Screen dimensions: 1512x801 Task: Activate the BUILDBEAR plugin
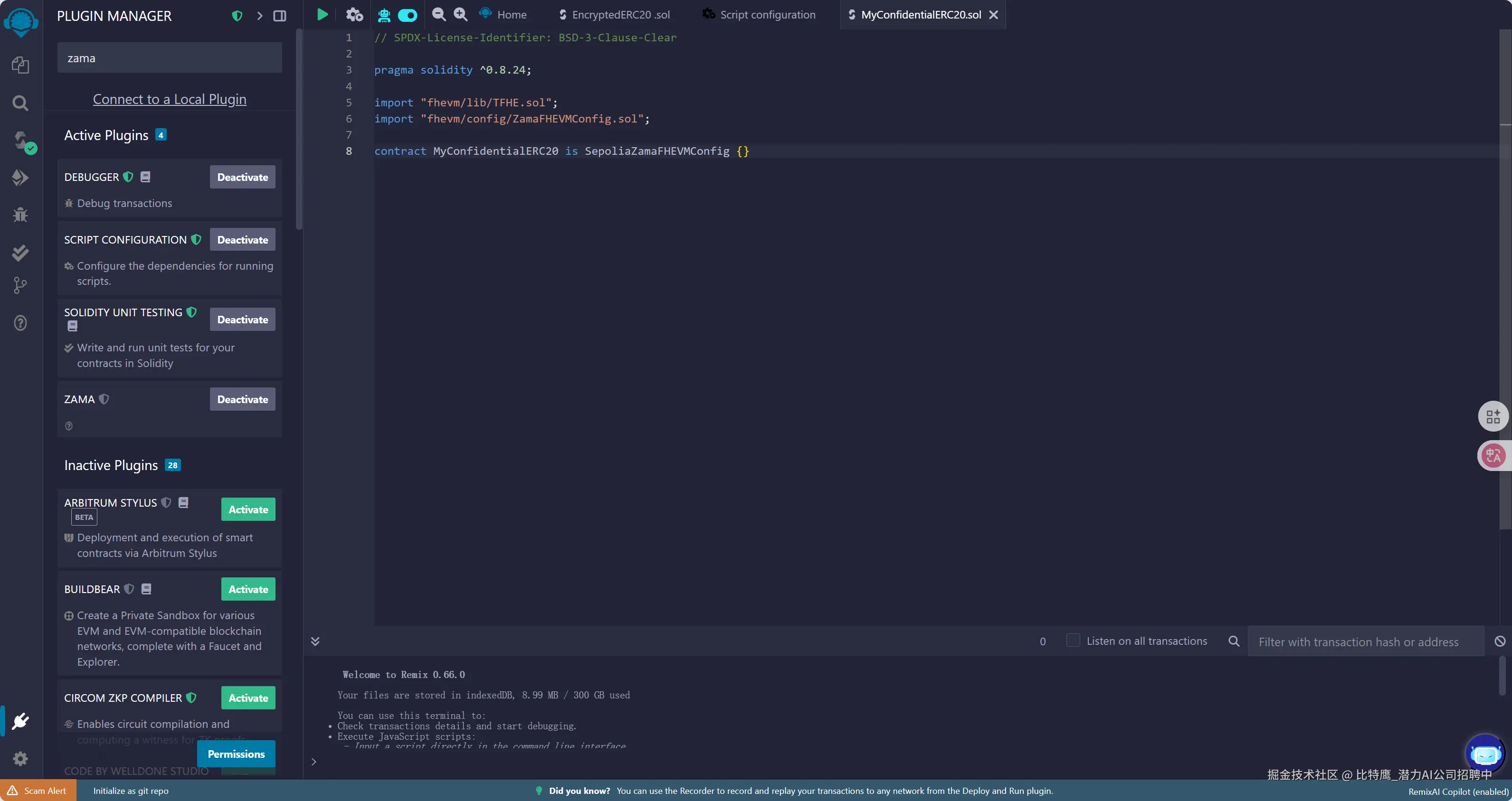247,589
